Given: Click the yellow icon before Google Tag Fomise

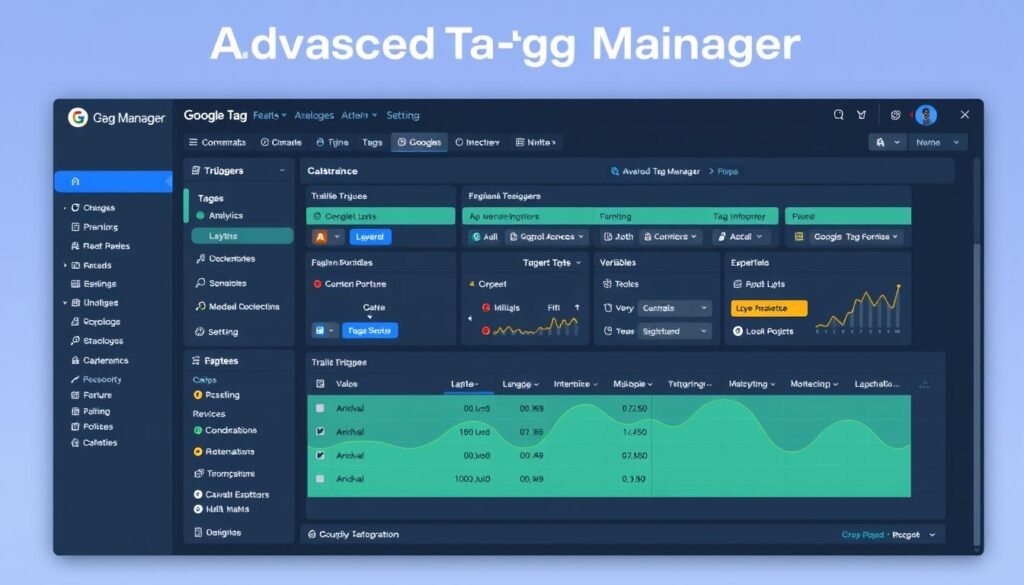Looking at the screenshot, I should (x=799, y=237).
